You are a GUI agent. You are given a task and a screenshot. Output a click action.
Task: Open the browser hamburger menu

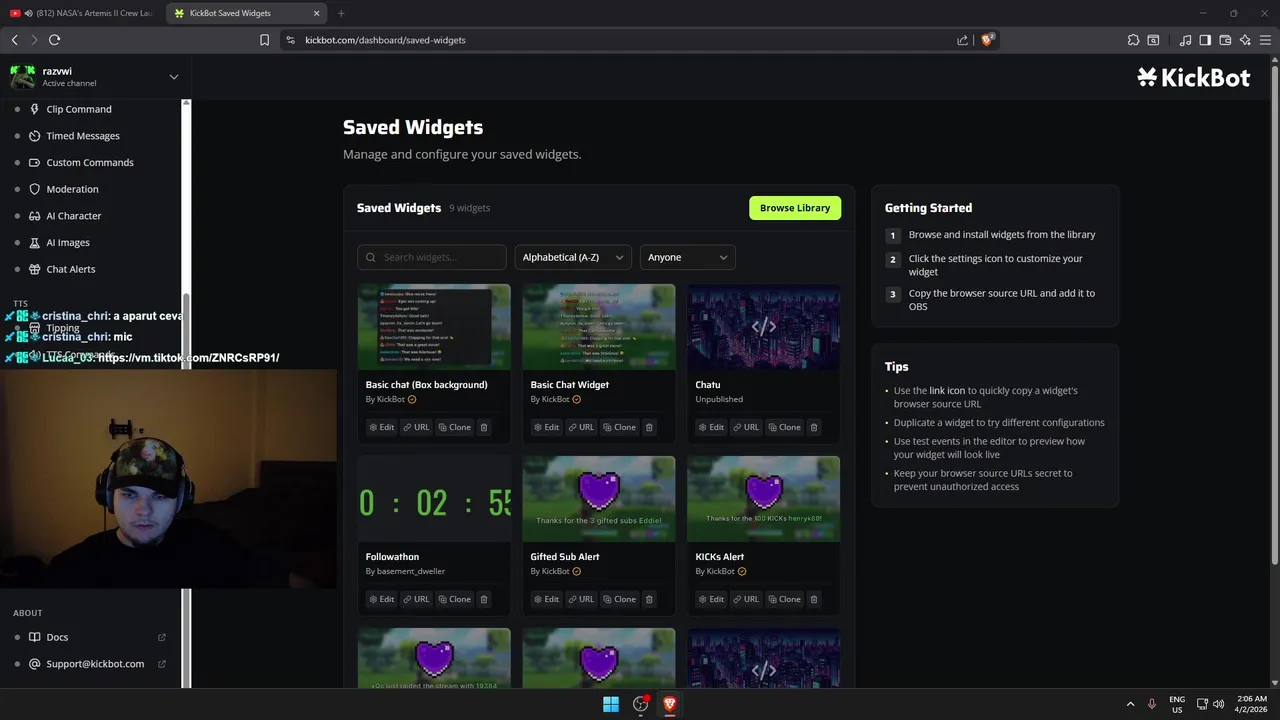point(1265,40)
